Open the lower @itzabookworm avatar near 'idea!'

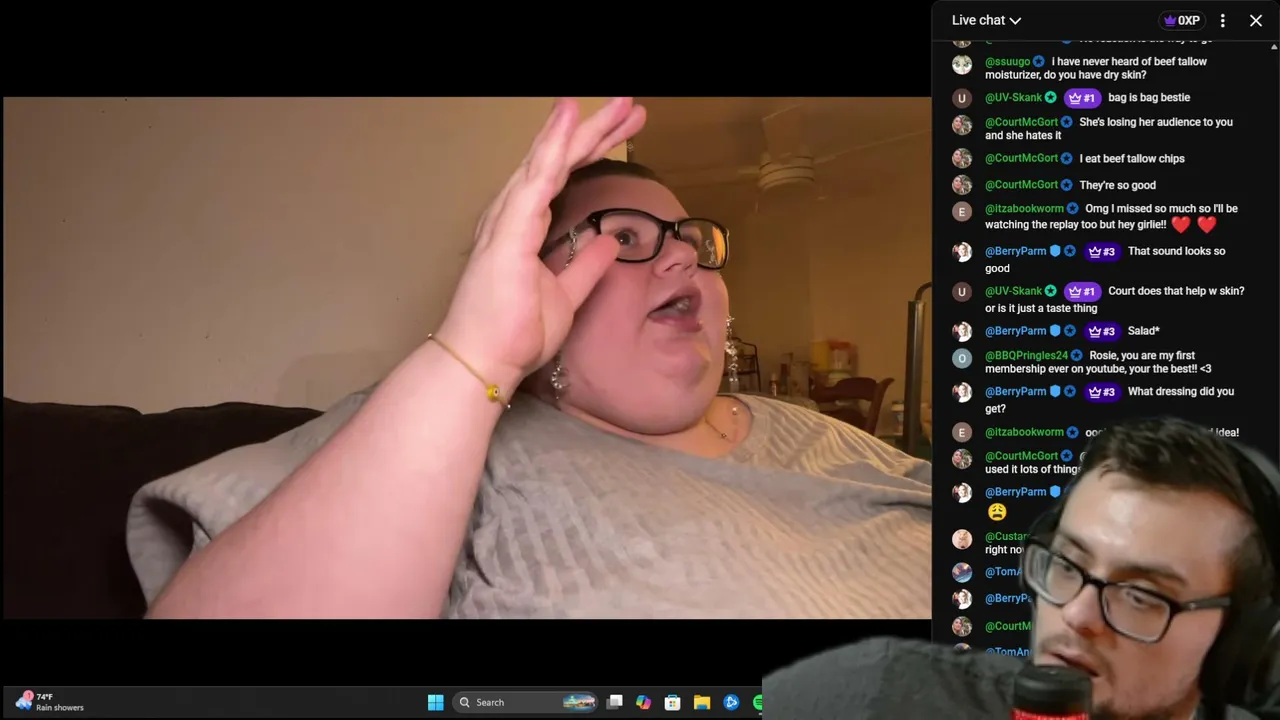pyautogui.click(x=962, y=433)
